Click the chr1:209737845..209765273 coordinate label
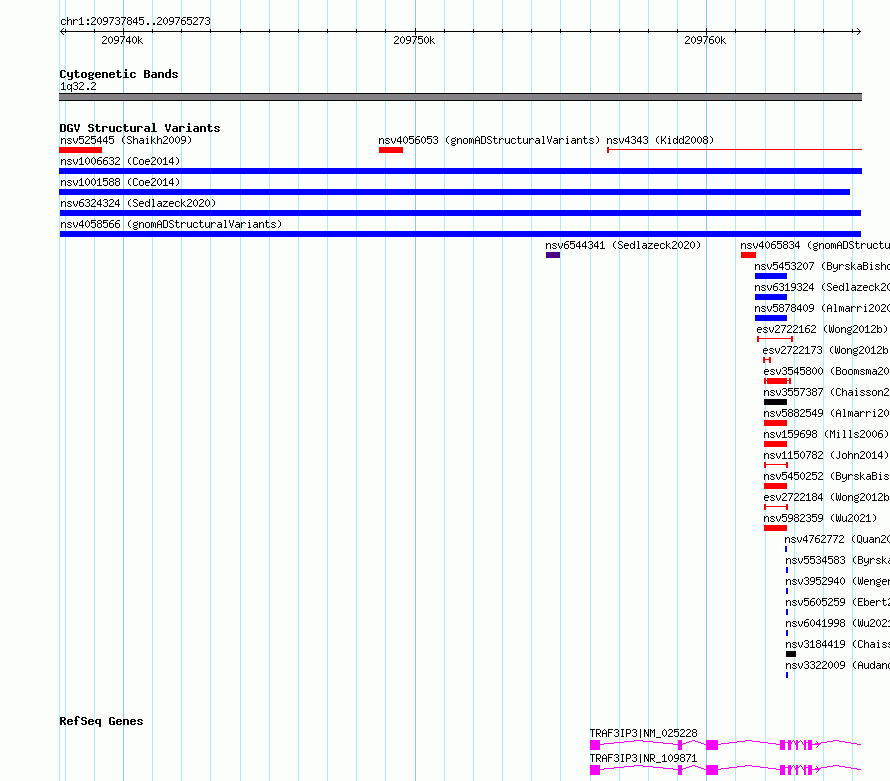Image resolution: width=890 pixels, height=781 pixels. [135, 21]
